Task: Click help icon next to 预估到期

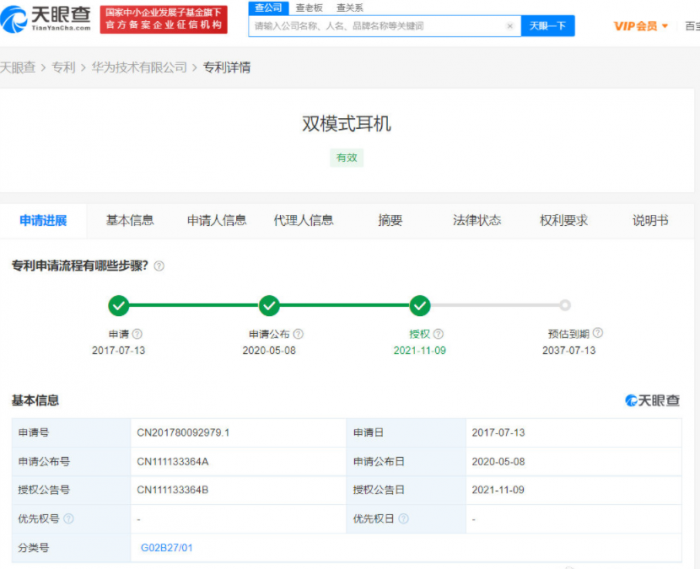Action: [x=598, y=333]
